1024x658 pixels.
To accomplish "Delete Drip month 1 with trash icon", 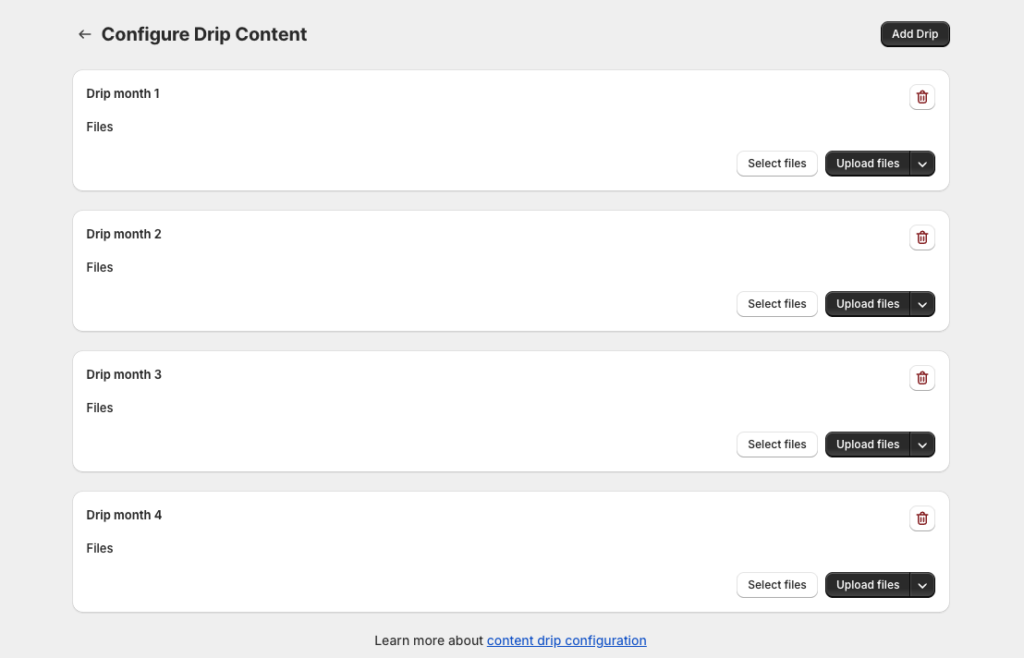I will click(x=922, y=97).
